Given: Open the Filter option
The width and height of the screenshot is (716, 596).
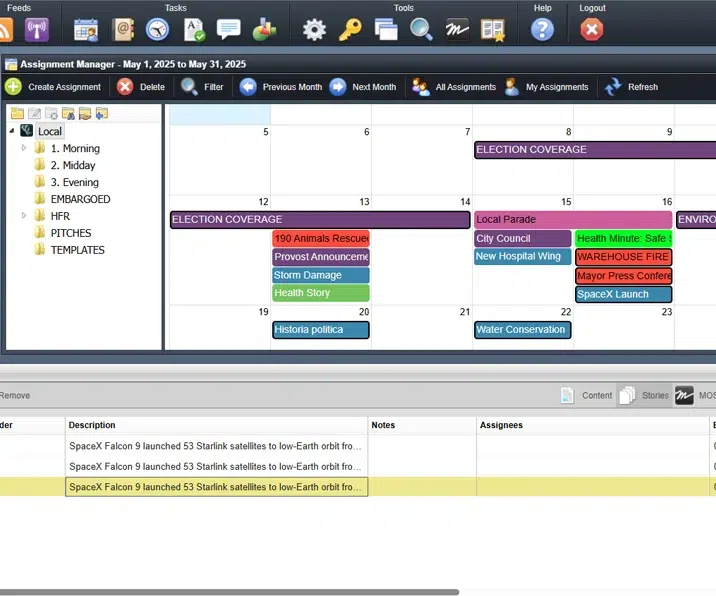Looking at the screenshot, I should (202, 87).
